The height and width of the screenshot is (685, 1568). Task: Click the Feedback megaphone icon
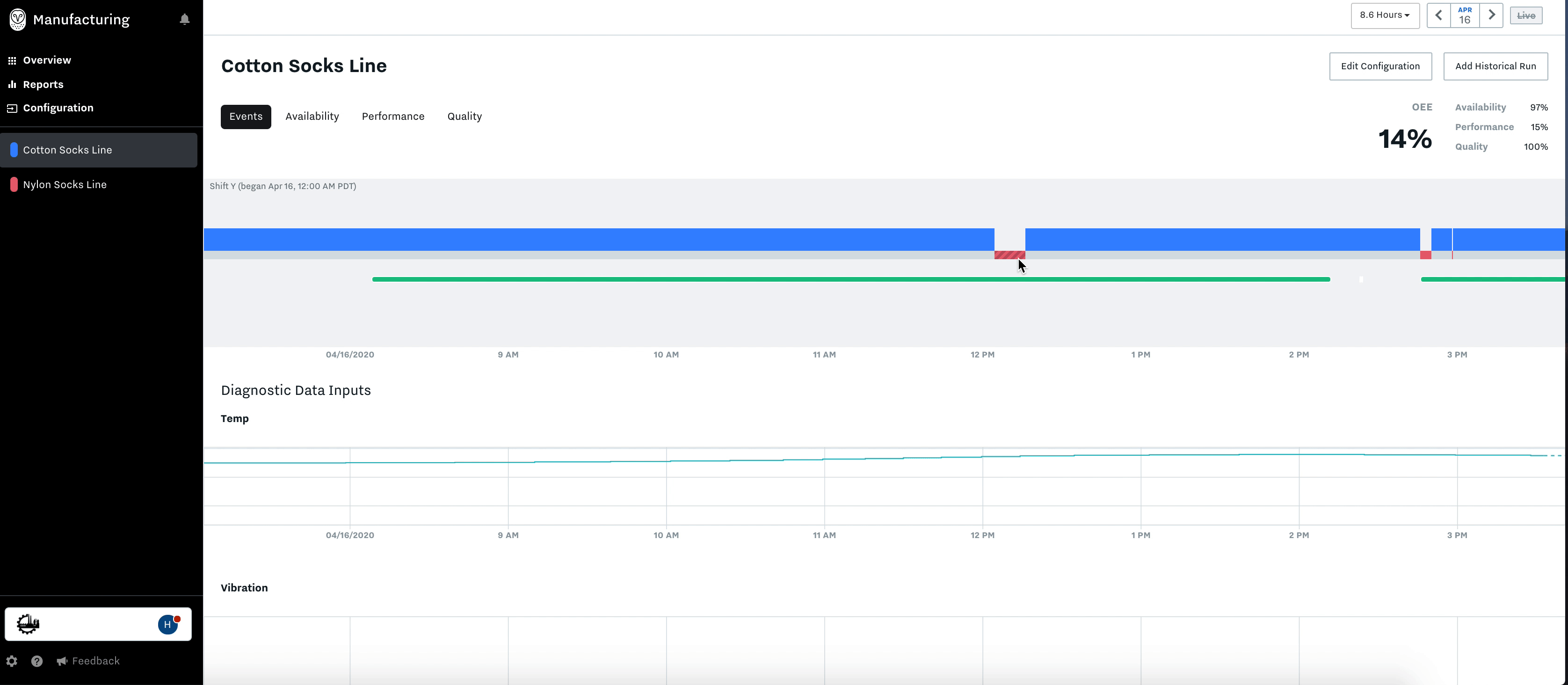click(62, 661)
